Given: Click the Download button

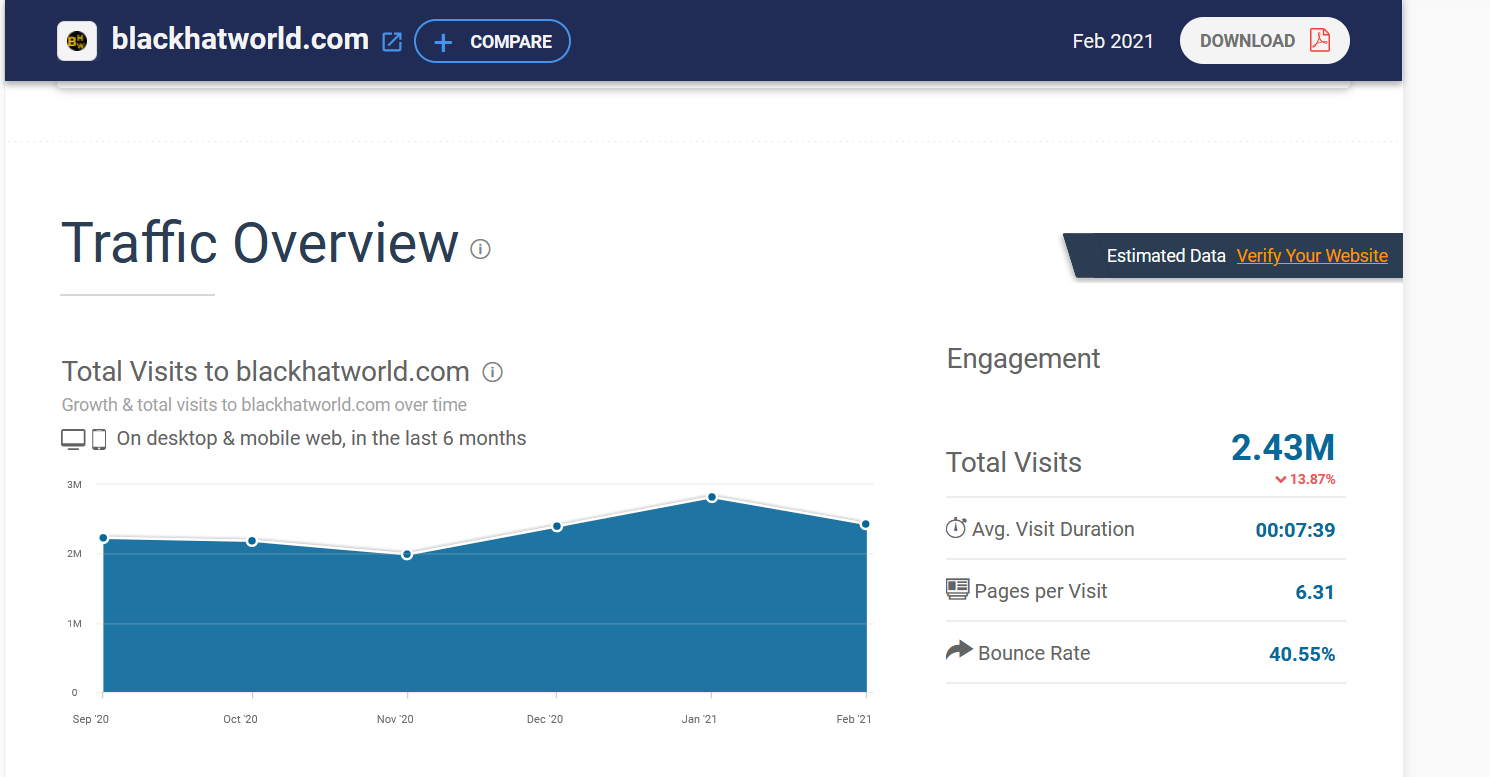Looking at the screenshot, I should [1265, 41].
